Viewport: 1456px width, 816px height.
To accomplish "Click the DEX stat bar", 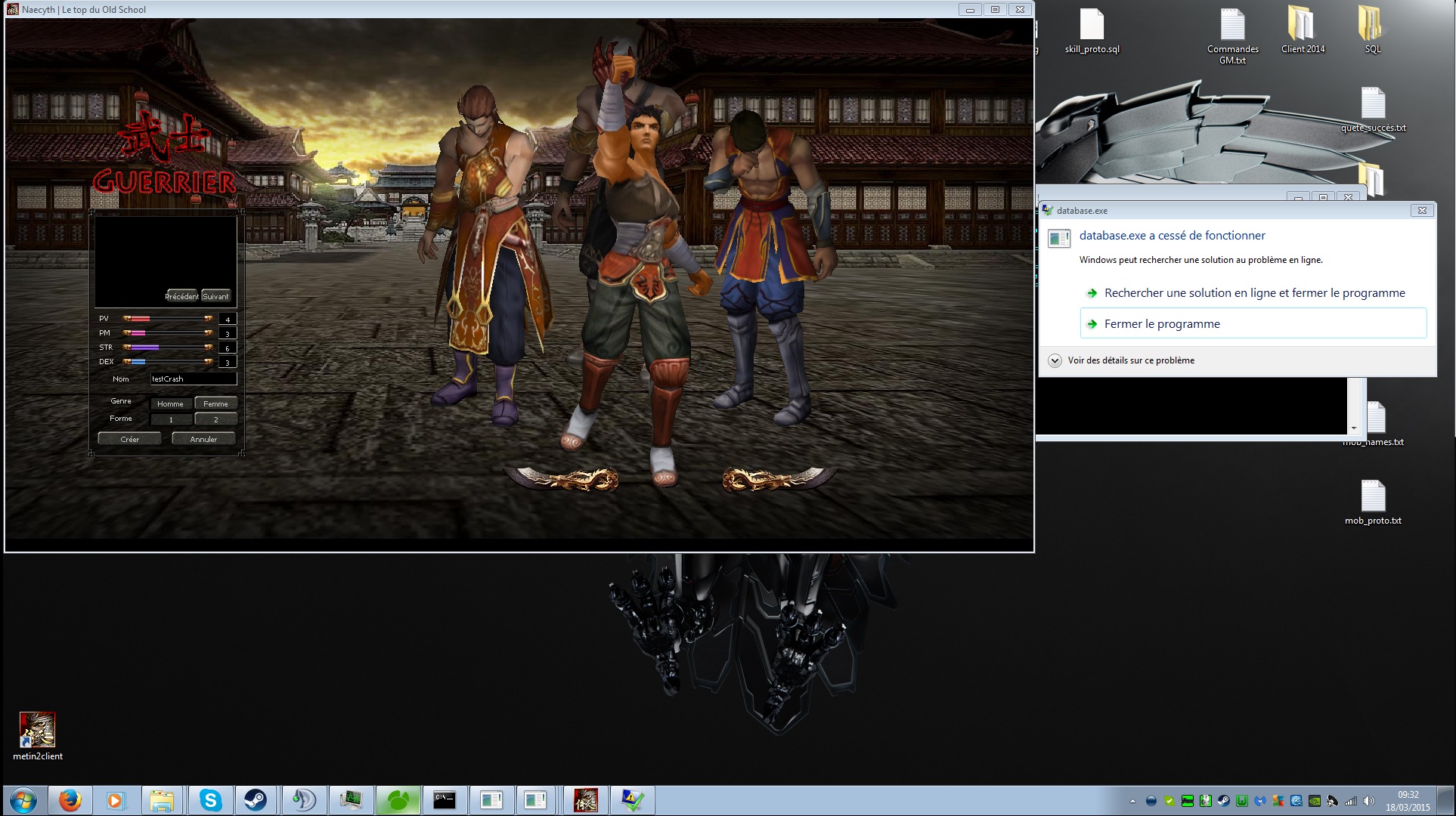I will pos(168,362).
